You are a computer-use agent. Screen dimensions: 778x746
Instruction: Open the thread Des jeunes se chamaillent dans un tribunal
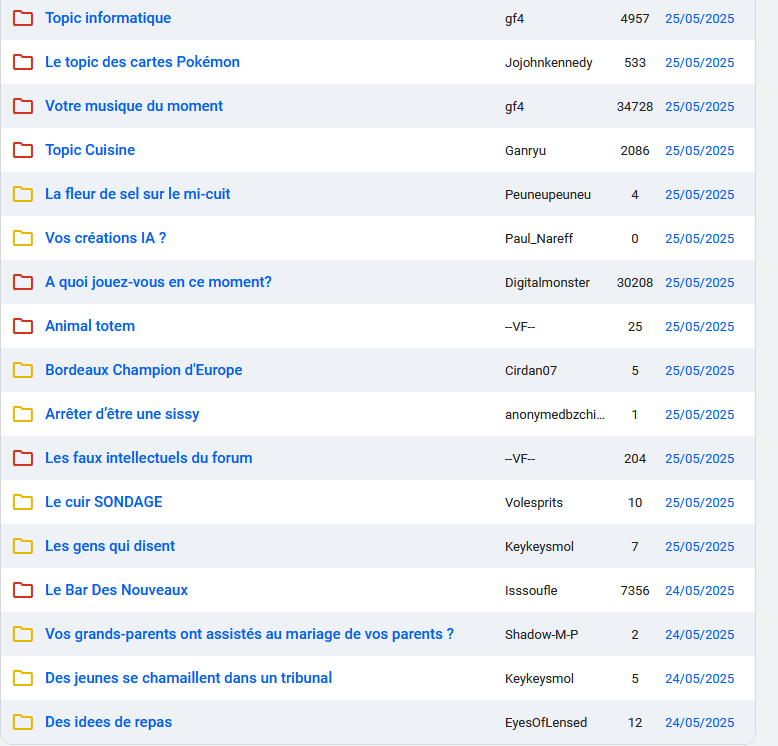click(188, 678)
